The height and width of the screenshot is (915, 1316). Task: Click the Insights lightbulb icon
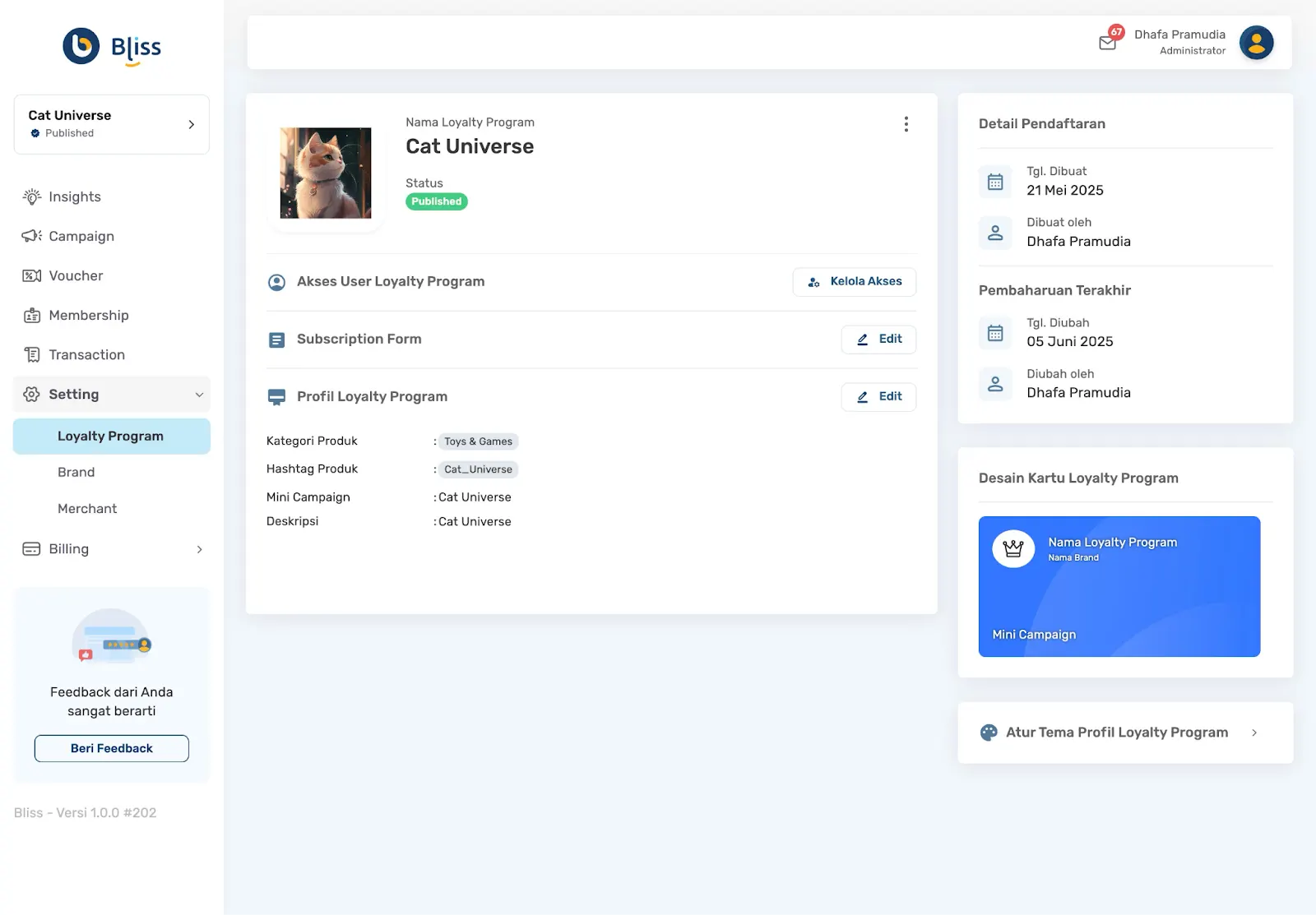tap(31, 196)
